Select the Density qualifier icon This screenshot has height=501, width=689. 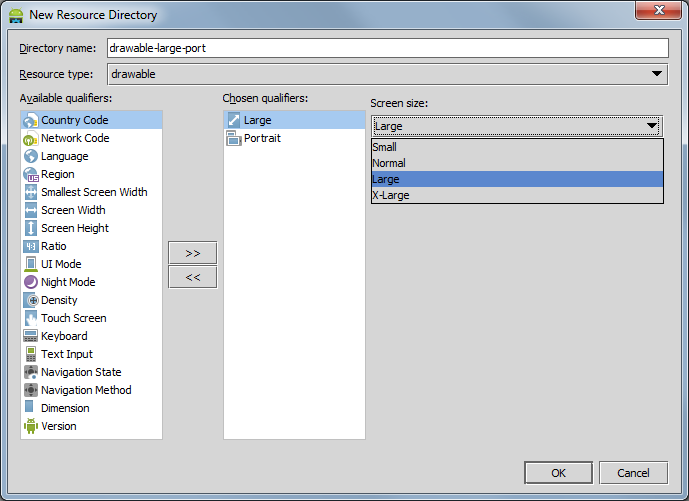point(31,300)
